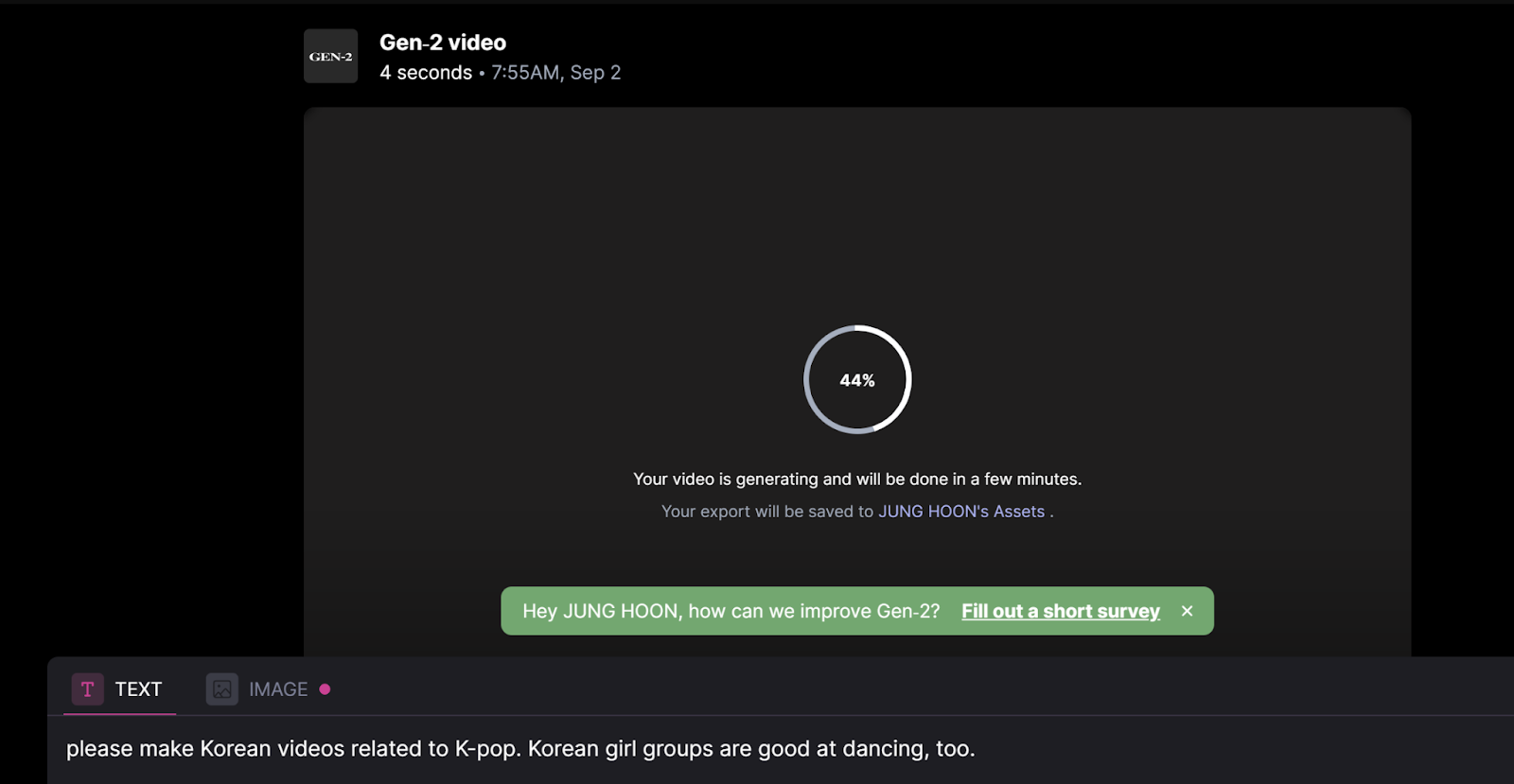Click the 7:55AM, Sep 2 timestamp
The height and width of the screenshot is (784, 1514).
tap(556, 73)
